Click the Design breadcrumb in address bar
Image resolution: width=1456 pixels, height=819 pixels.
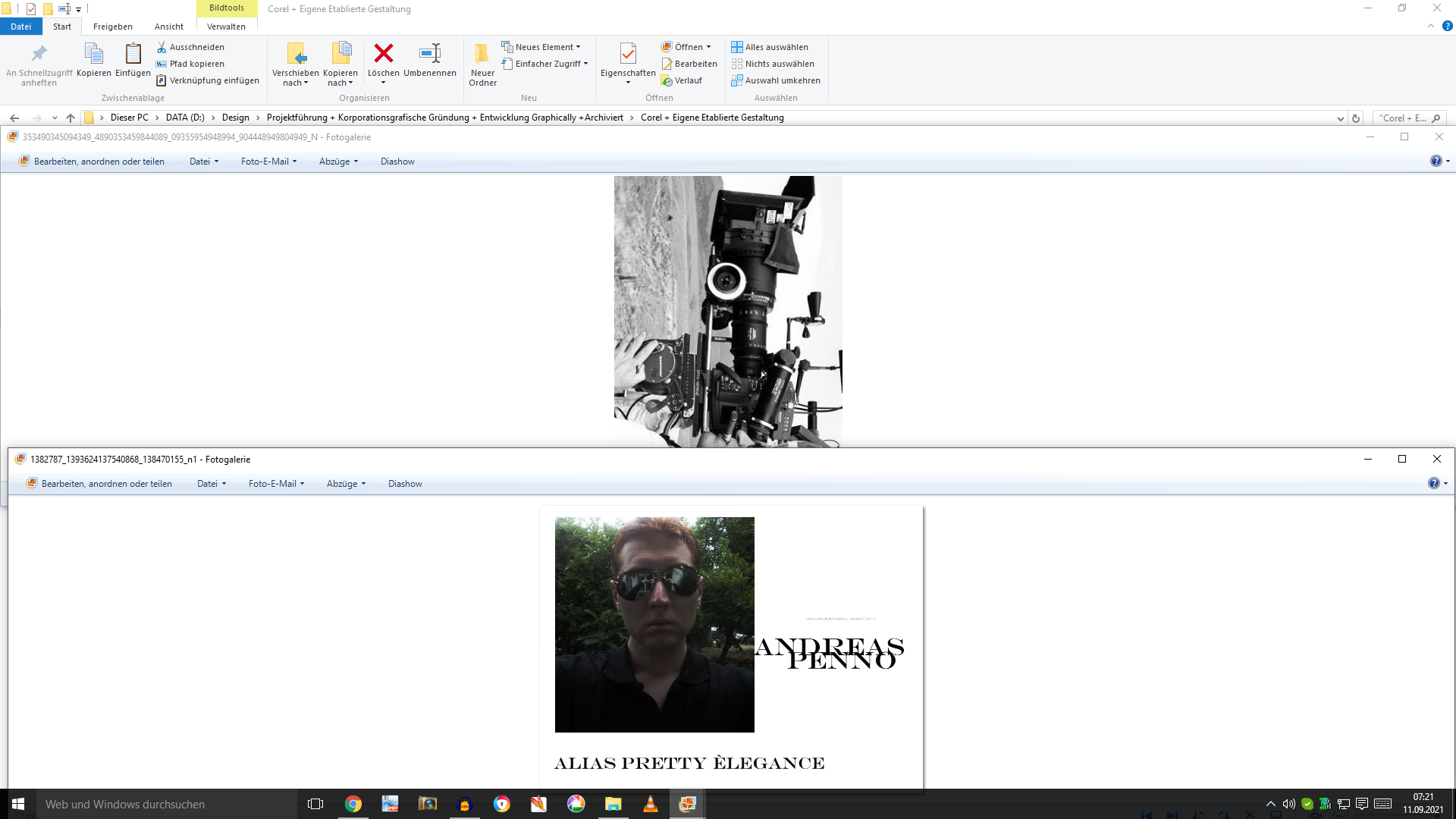pos(236,118)
